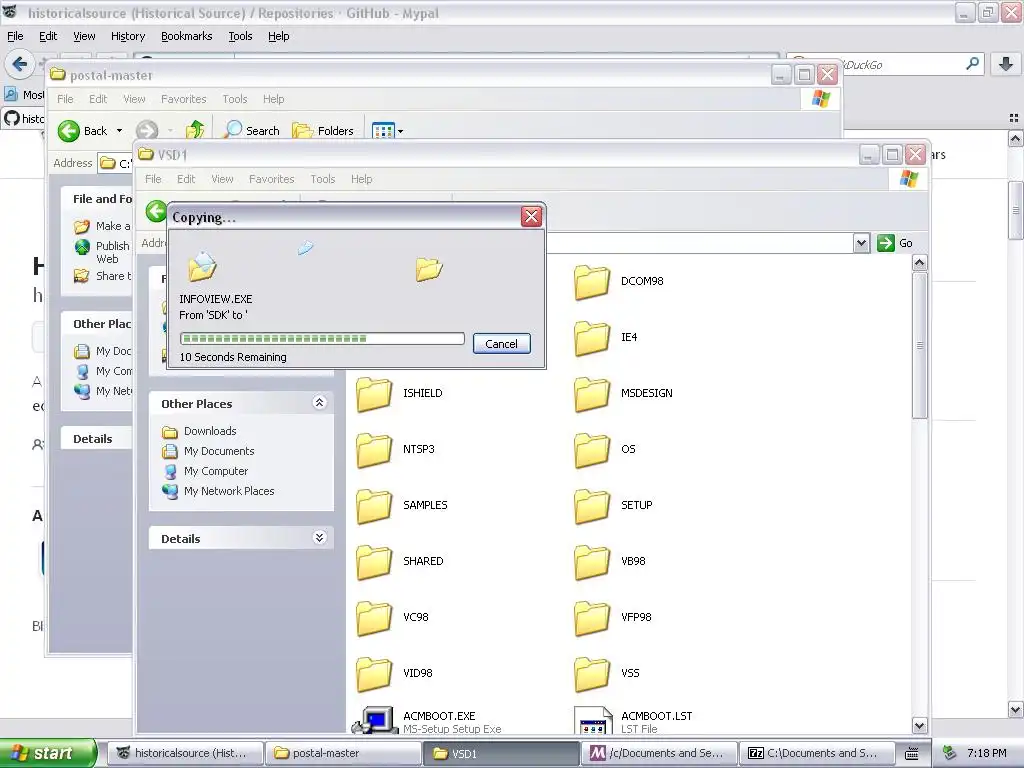Click Up folder icon in postal-master toolbar

(x=195, y=130)
